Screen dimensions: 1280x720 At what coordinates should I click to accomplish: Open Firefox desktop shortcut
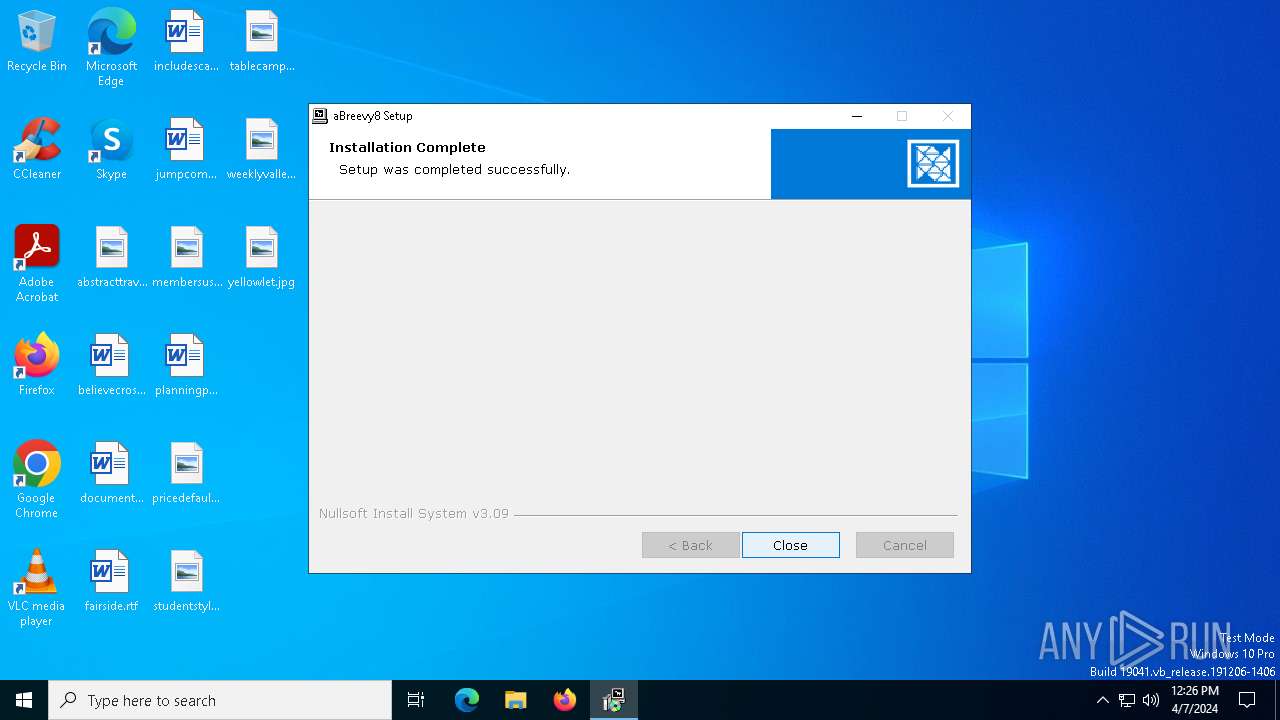click(37, 366)
